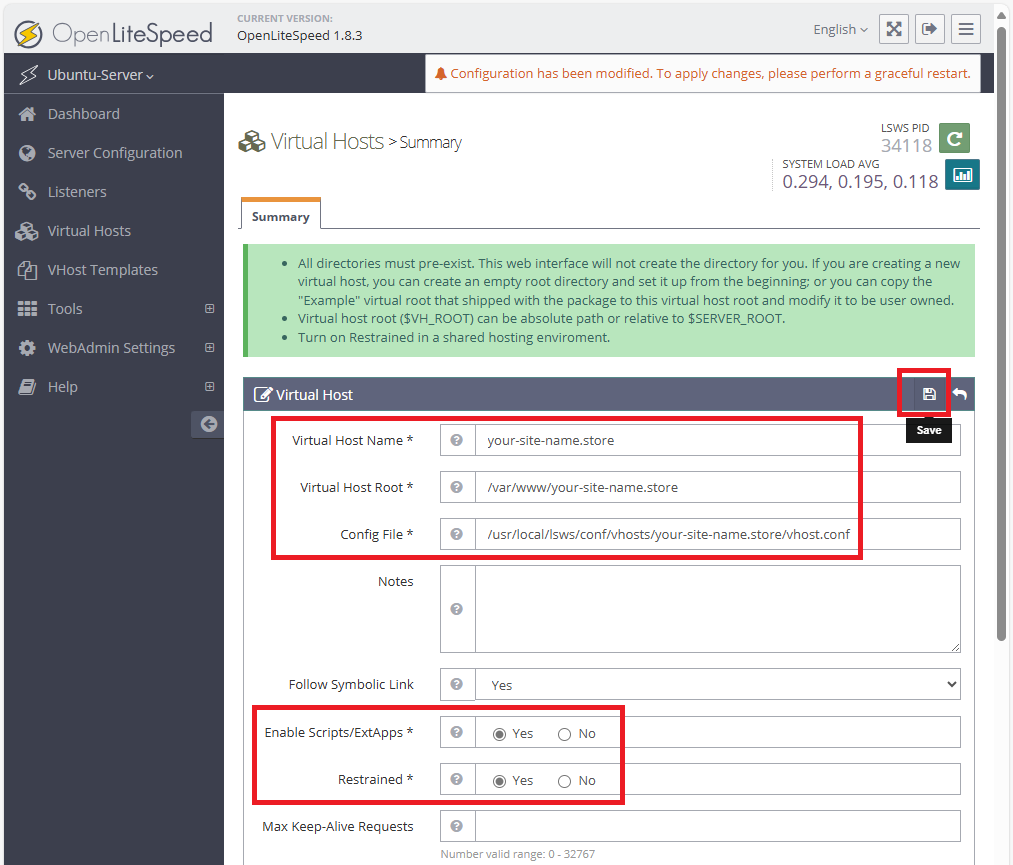Screen dimensions: 1013x865
Task: Expand the Help submenu
Action: point(209,386)
